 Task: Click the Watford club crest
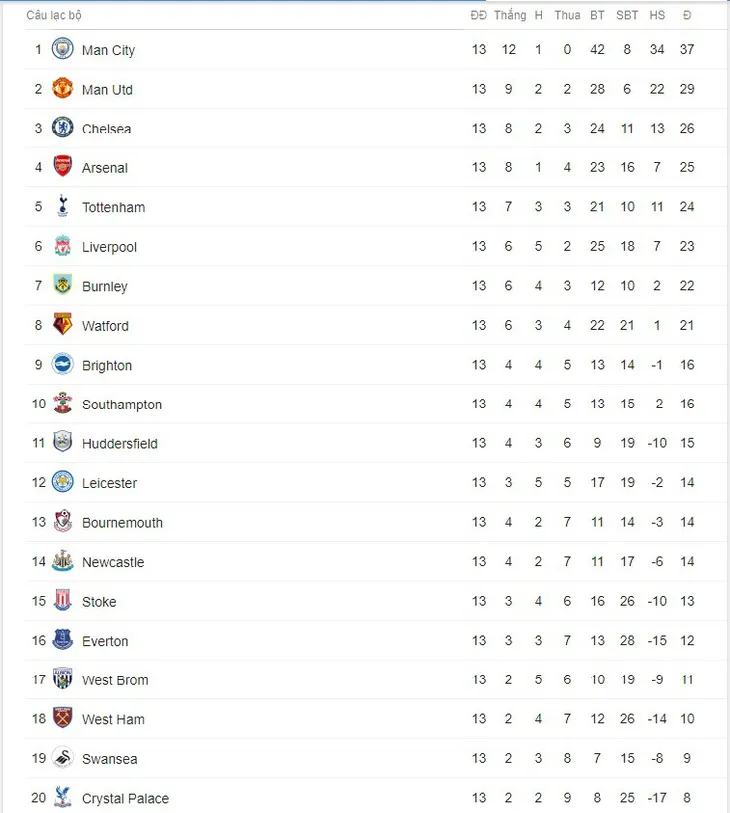coord(63,325)
